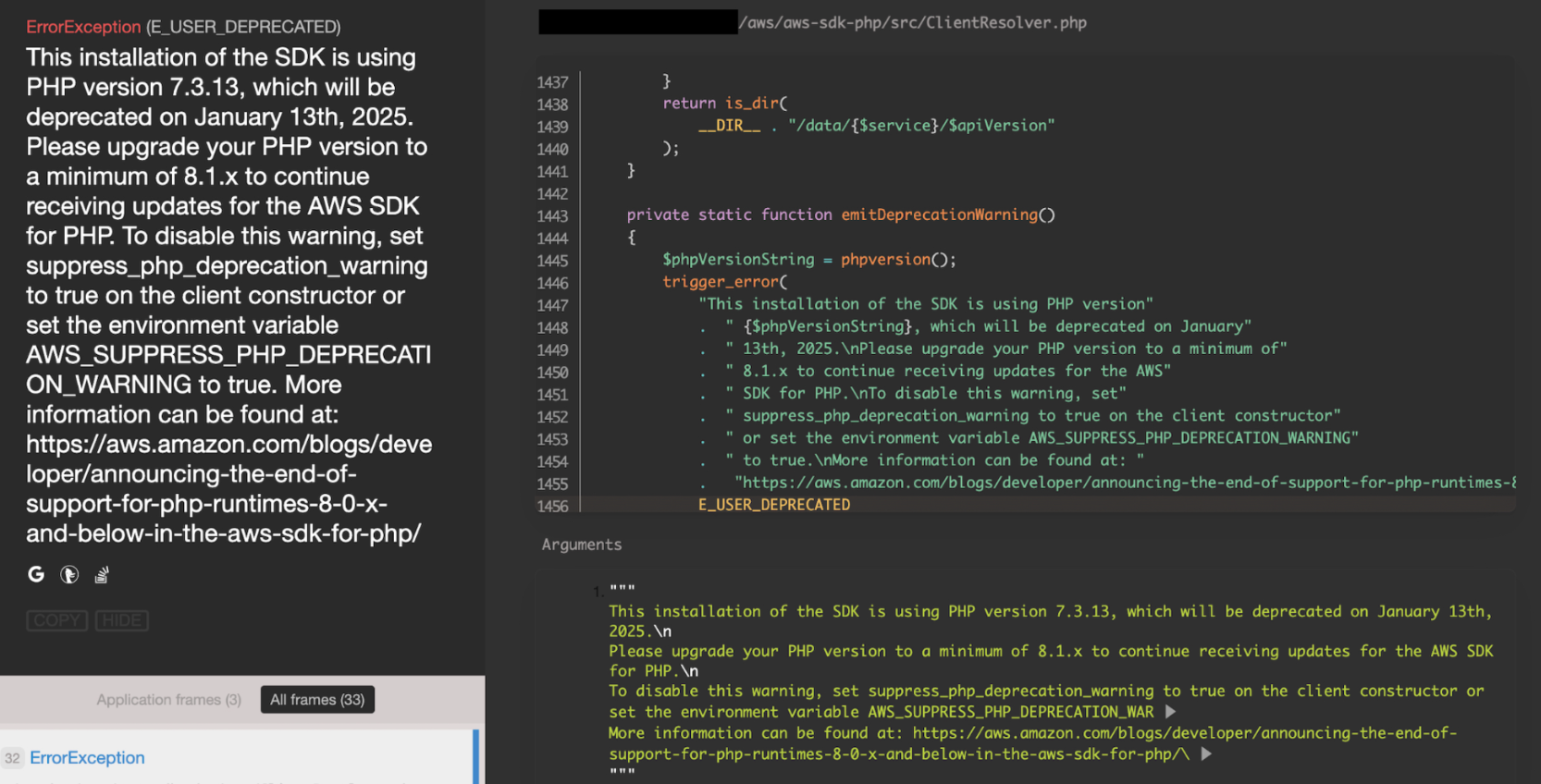
Task: Search the error on Stack Overflow
Action: click(x=102, y=574)
